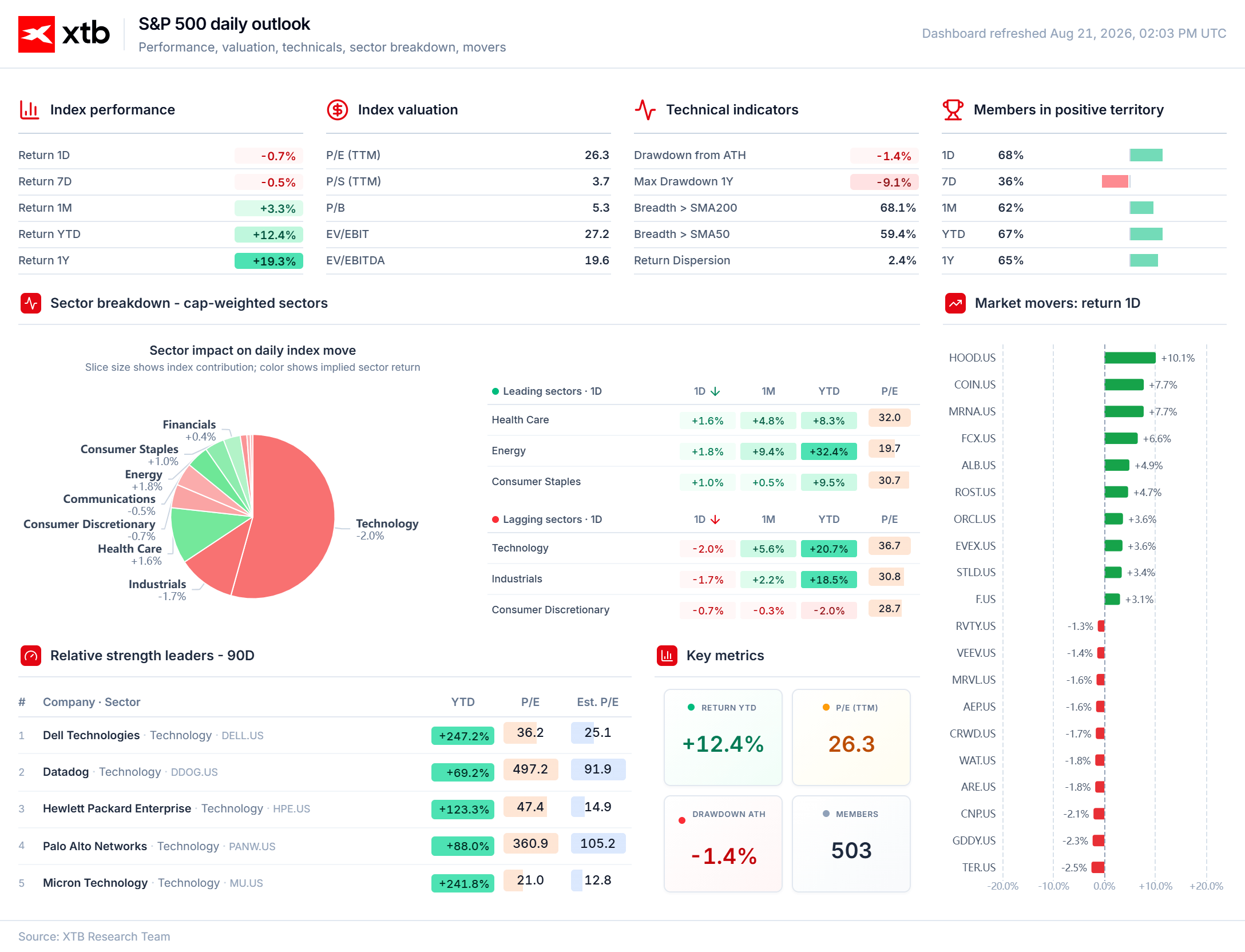Click the Dashboard refreshed timestamp
The width and height of the screenshot is (1245, 952).
point(1074,33)
